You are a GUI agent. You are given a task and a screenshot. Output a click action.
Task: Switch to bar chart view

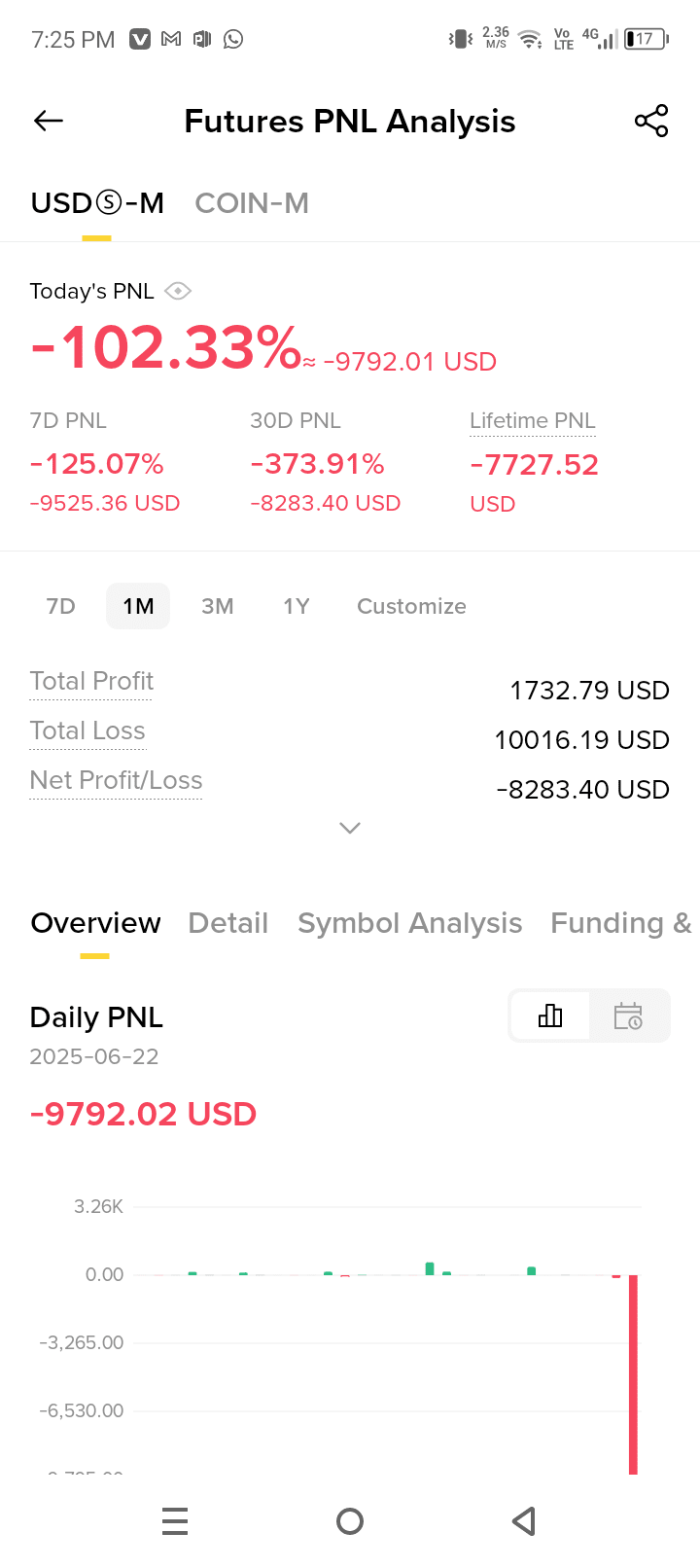click(x=550, y=1016)
